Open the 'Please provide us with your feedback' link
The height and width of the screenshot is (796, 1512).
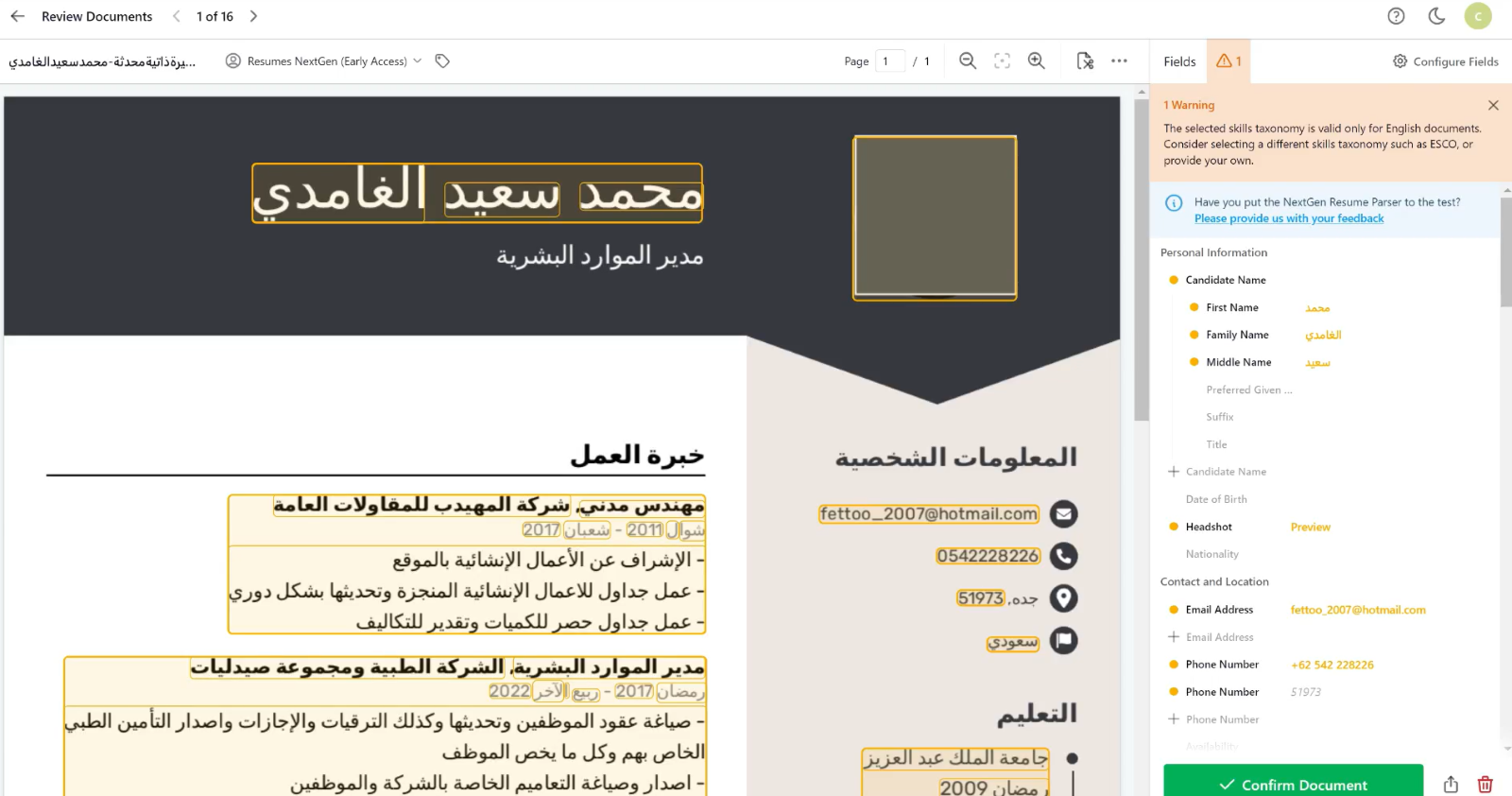tap(1288, 218)
